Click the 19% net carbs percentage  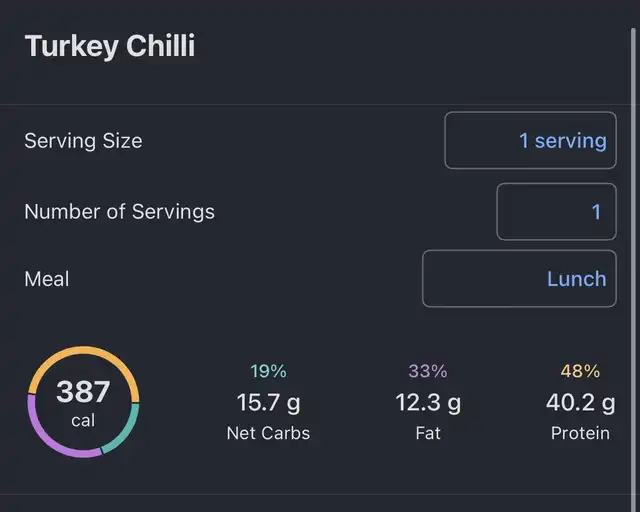click(268, 372)
